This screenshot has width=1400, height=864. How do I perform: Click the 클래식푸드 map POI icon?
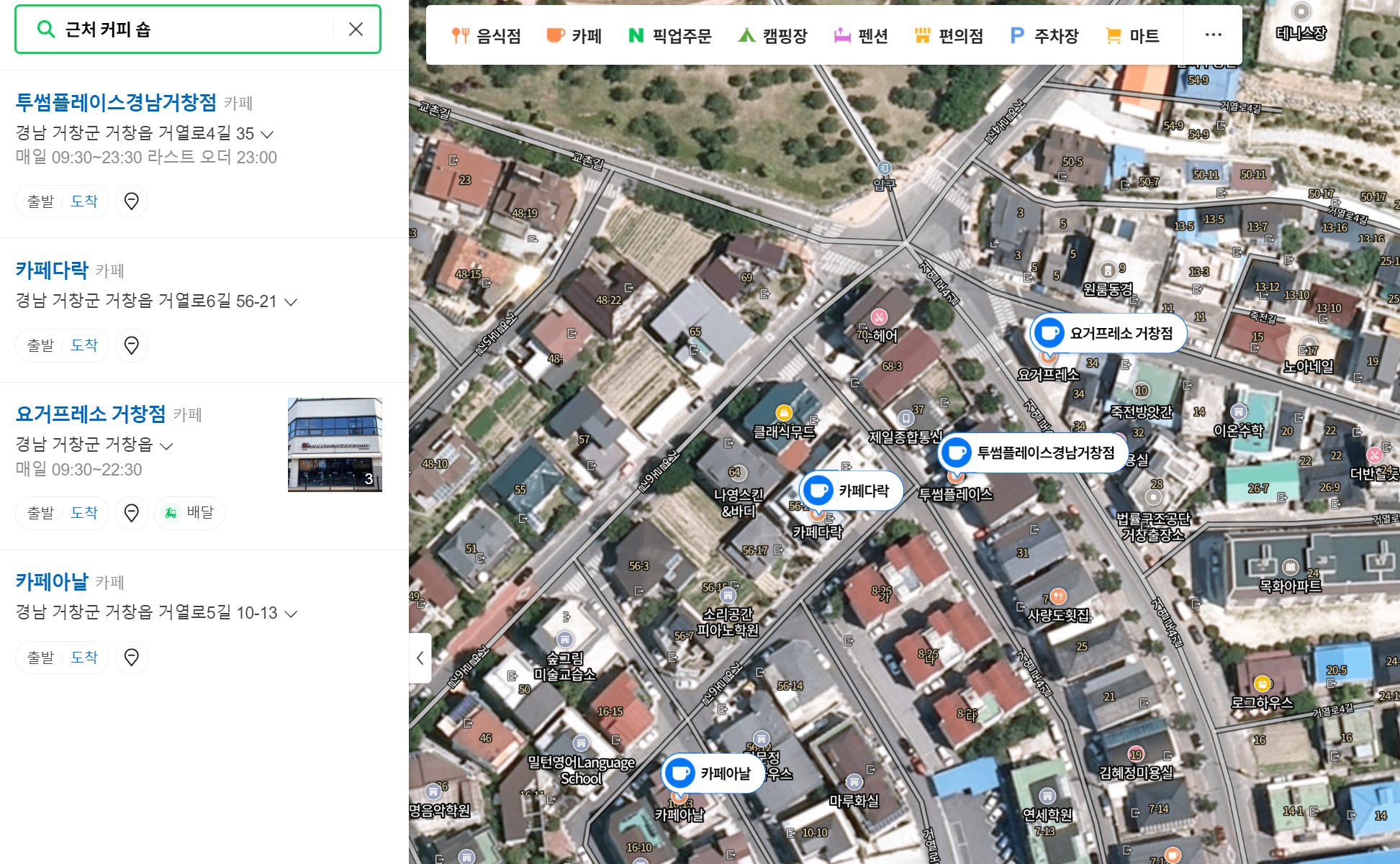[x=784, y=413]
